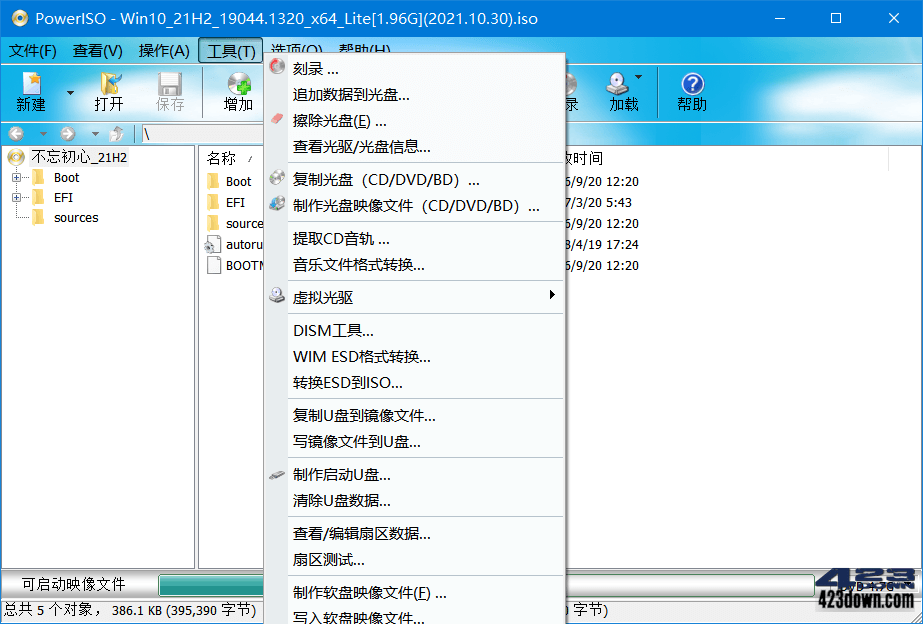923x624 pixels.
Task: Open the Boot folder icon in the file list
Action: pyautogui.click(x=213, y=181)
